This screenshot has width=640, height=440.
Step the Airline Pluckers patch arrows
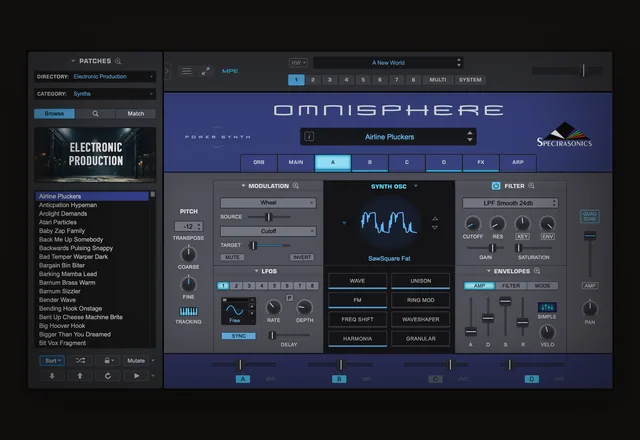(x=470, y=137)
